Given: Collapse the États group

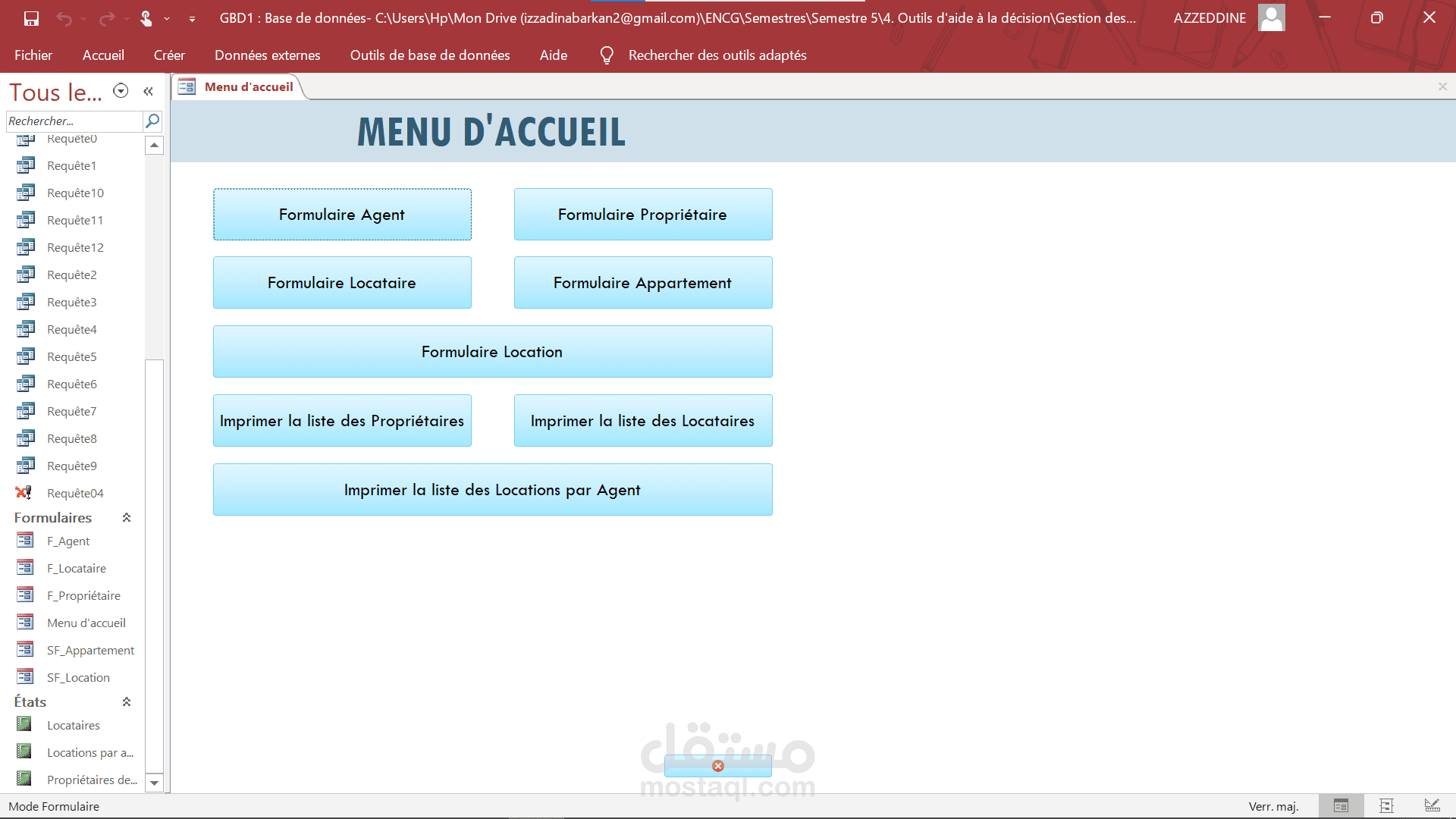Looking at the screenshot, I should pyautogui.click(x=127, y=702).
